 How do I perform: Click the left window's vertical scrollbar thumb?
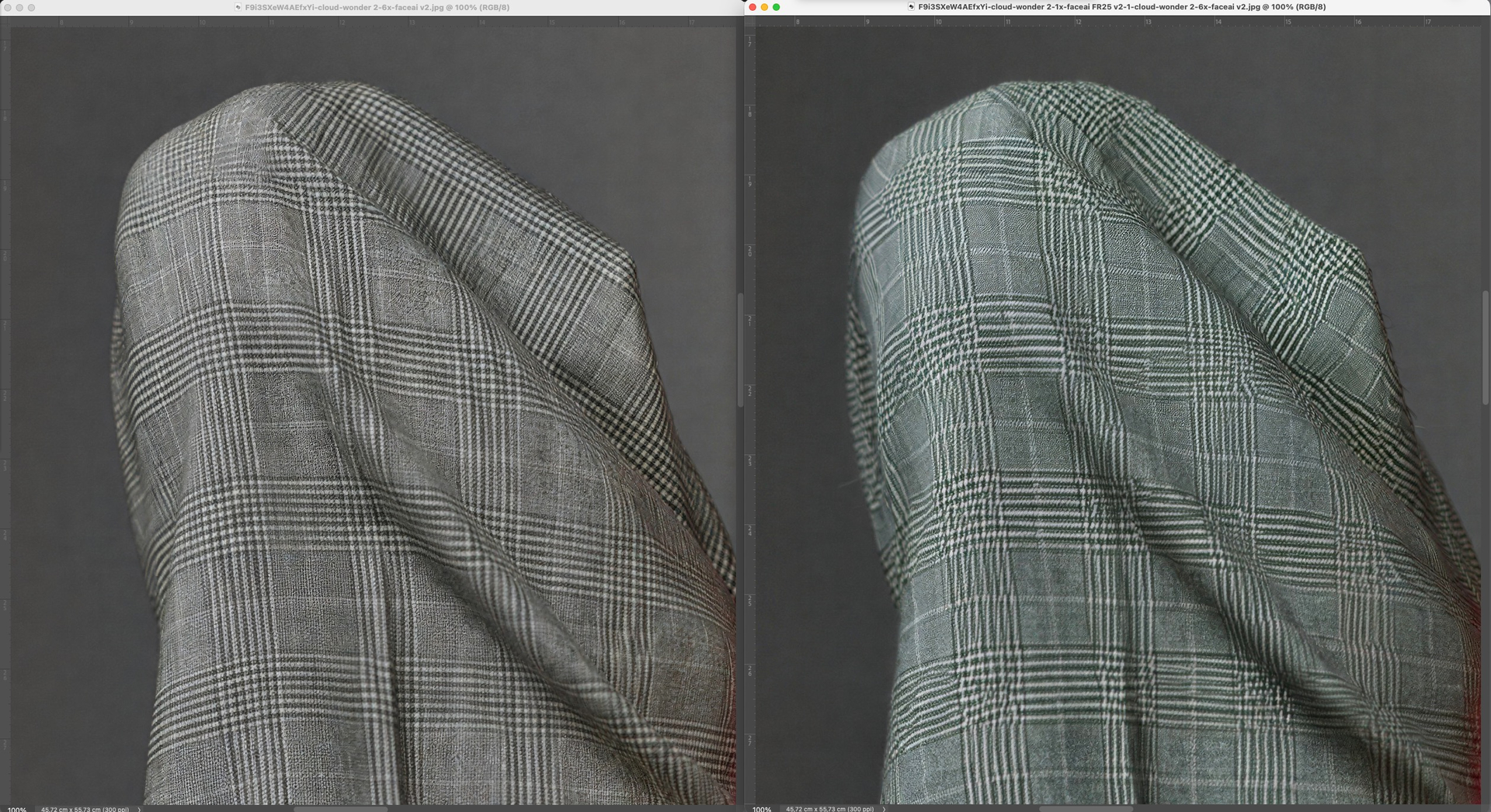point(741,350)
